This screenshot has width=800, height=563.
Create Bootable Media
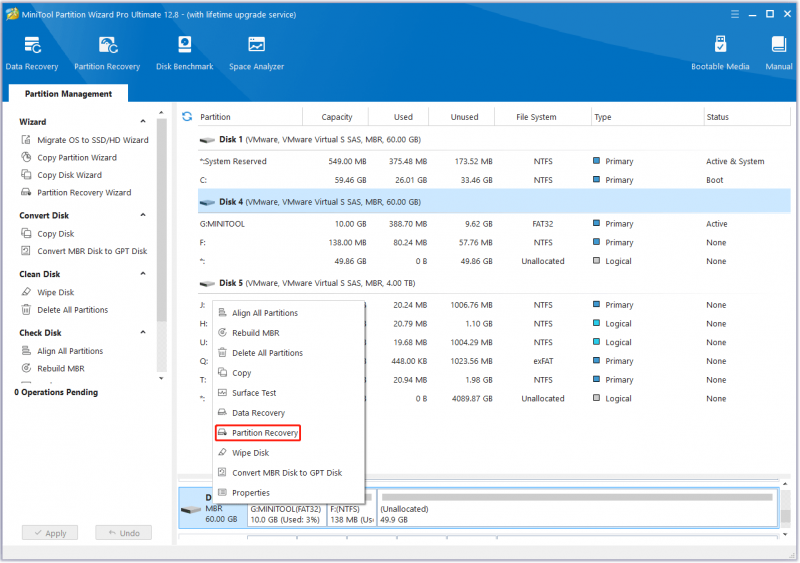coord(720,53)
